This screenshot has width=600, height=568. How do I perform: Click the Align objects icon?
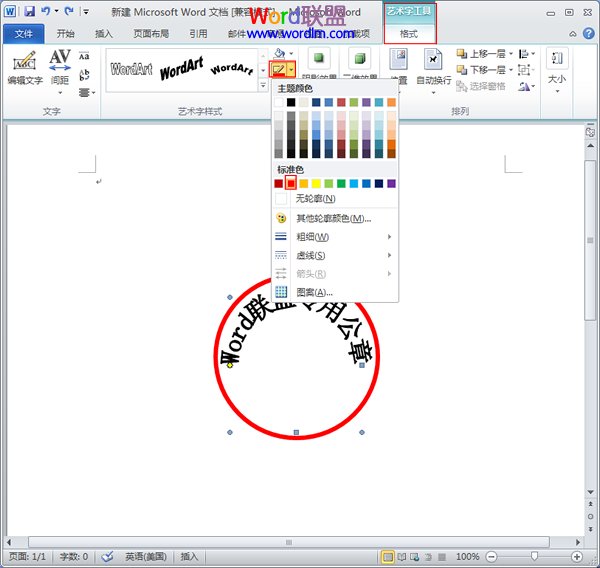[523, 54]
